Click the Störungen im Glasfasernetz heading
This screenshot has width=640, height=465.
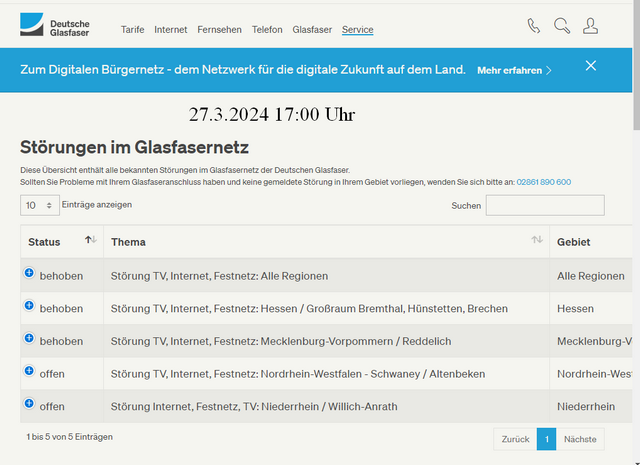coord(134,147)
